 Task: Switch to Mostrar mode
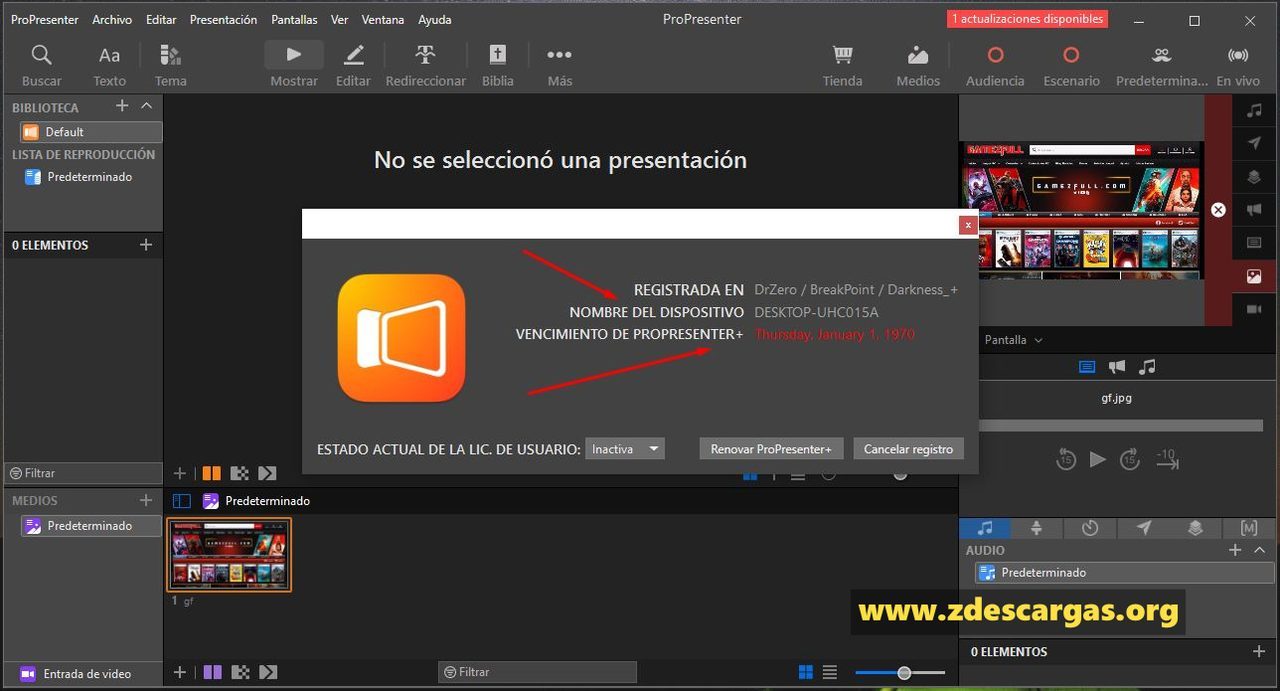pyautogui.click(x=294, y=66)
